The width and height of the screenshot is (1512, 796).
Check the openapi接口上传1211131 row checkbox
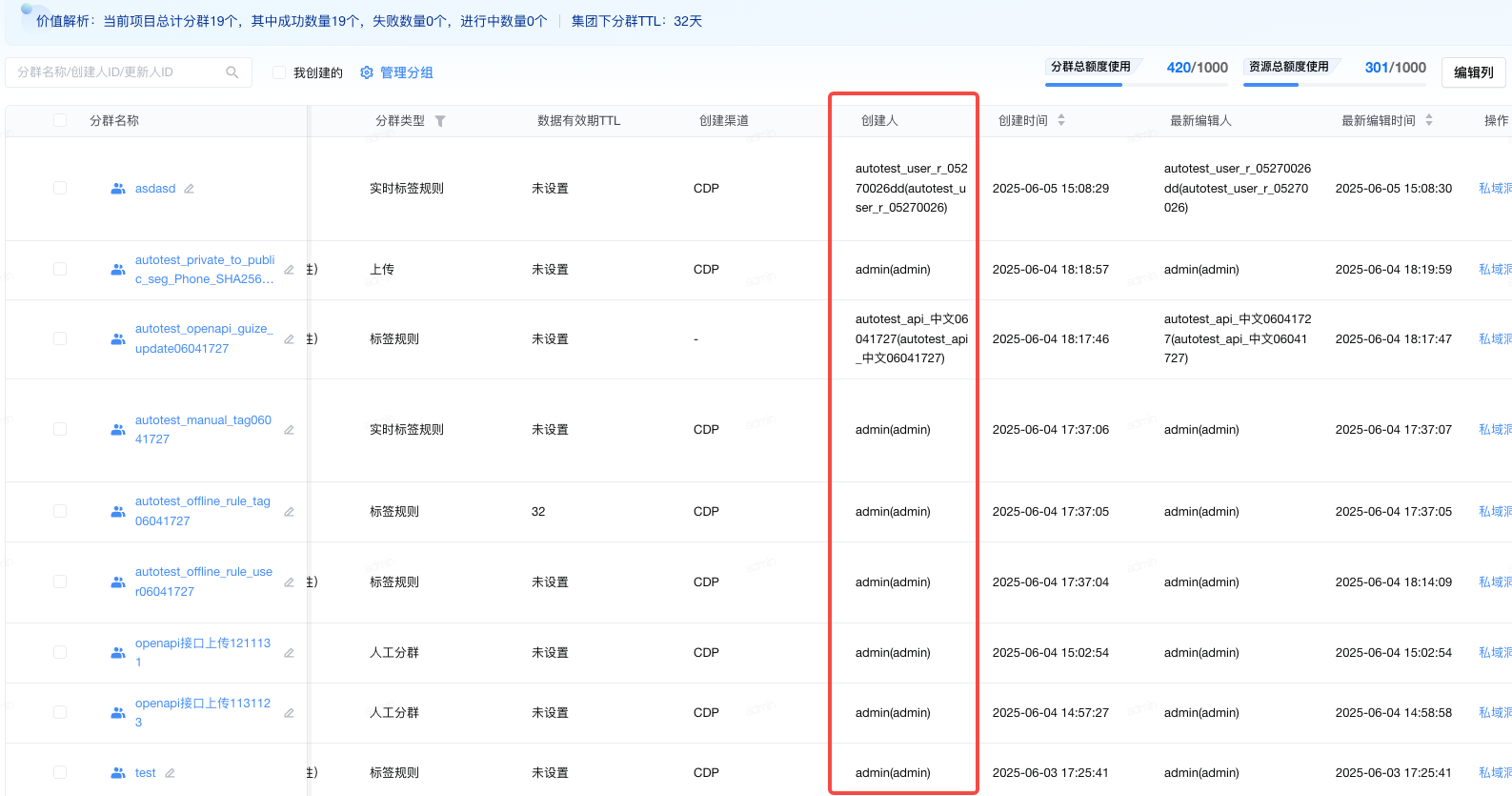60,653
